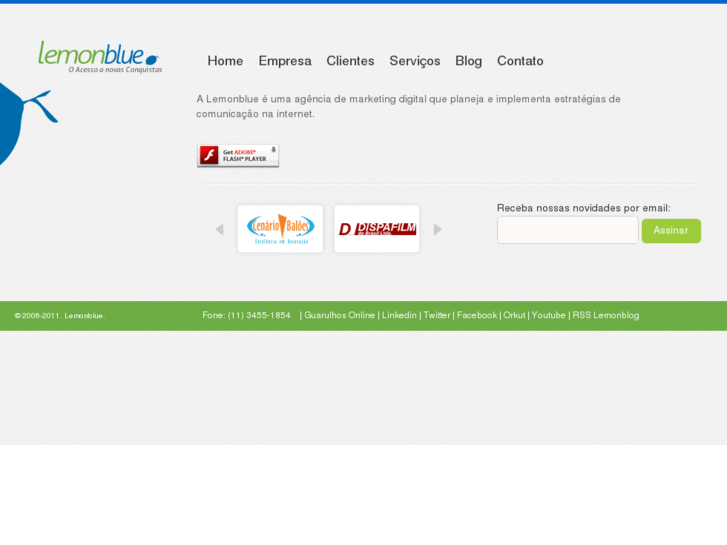Go to the Empresa page
This screenshot has height=545, width=727.
pos(285,61)
